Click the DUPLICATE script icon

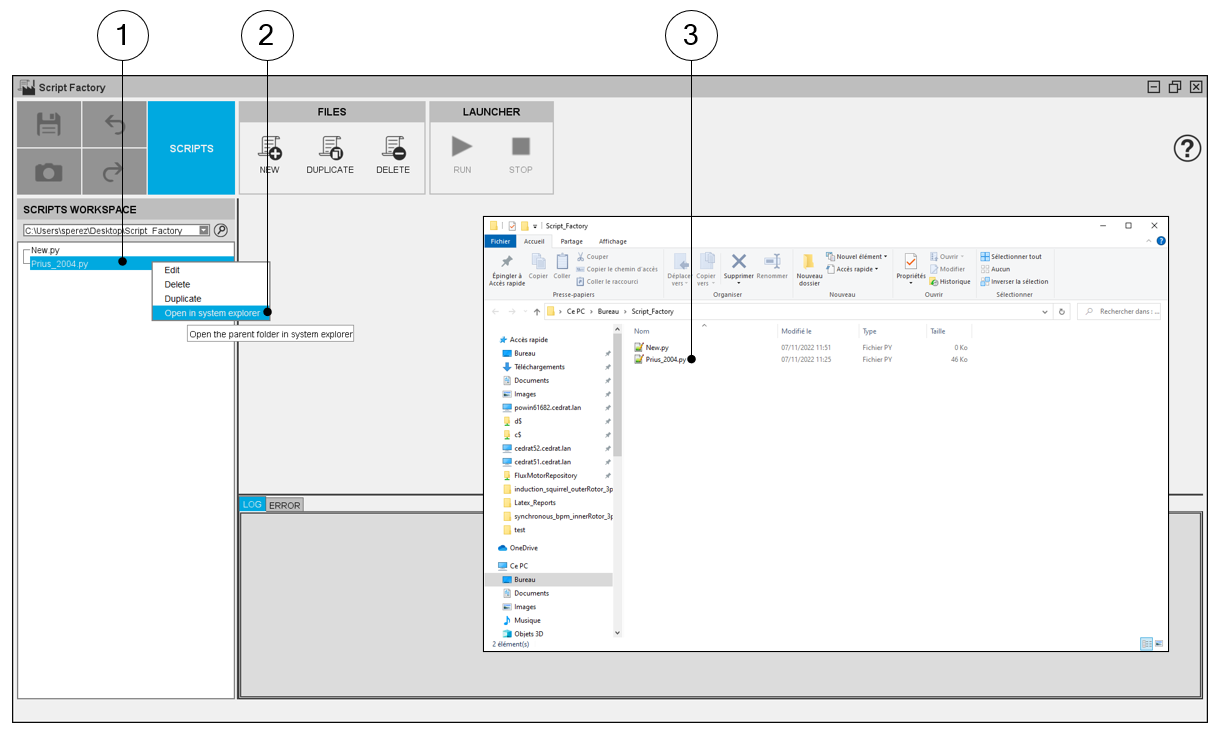click(x=330, y=149)
